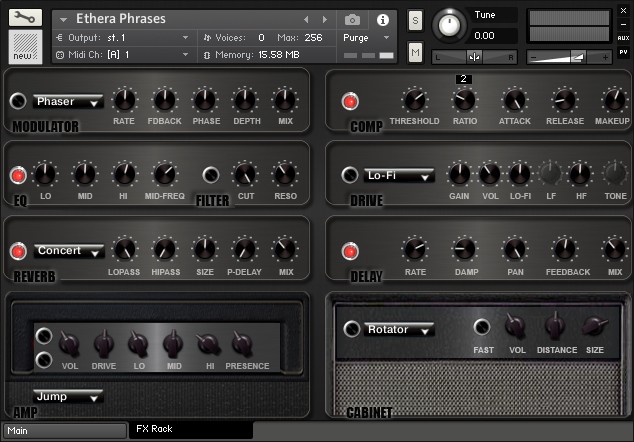Click the Modulator RATE knob
This screenshot has height=442, width=634.
point(125,100)
